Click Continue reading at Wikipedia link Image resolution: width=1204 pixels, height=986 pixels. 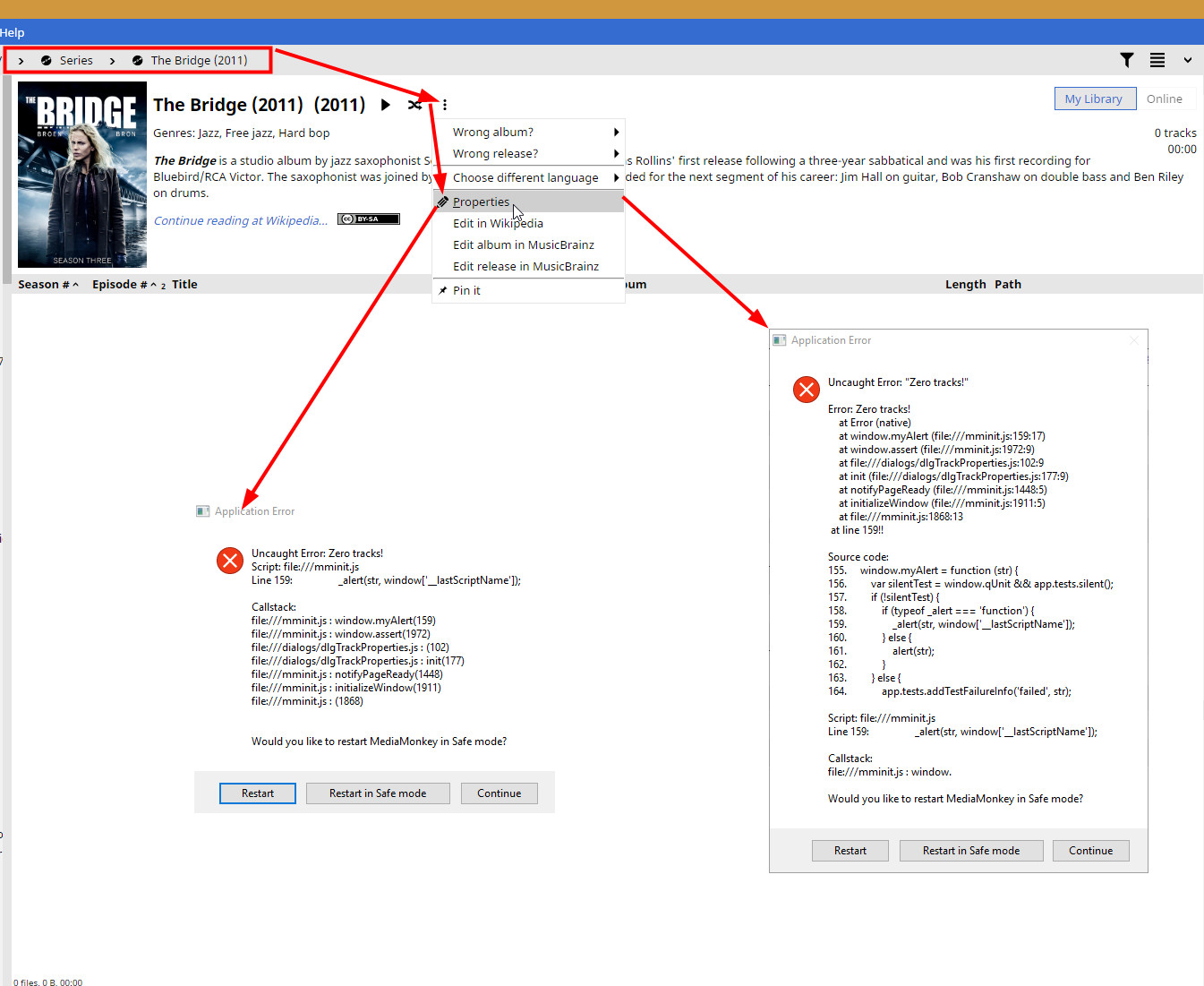click(x=240, y=220)
